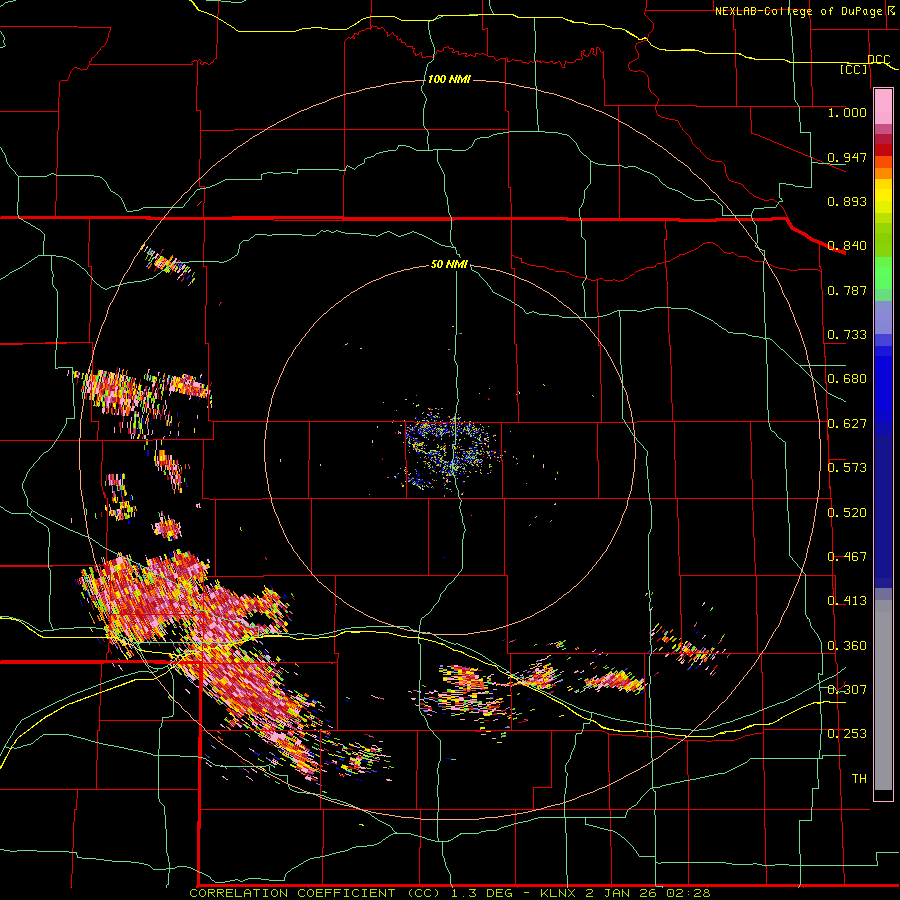
Task: Select the 0.733 scale value
Action: [x=847, y=335]
